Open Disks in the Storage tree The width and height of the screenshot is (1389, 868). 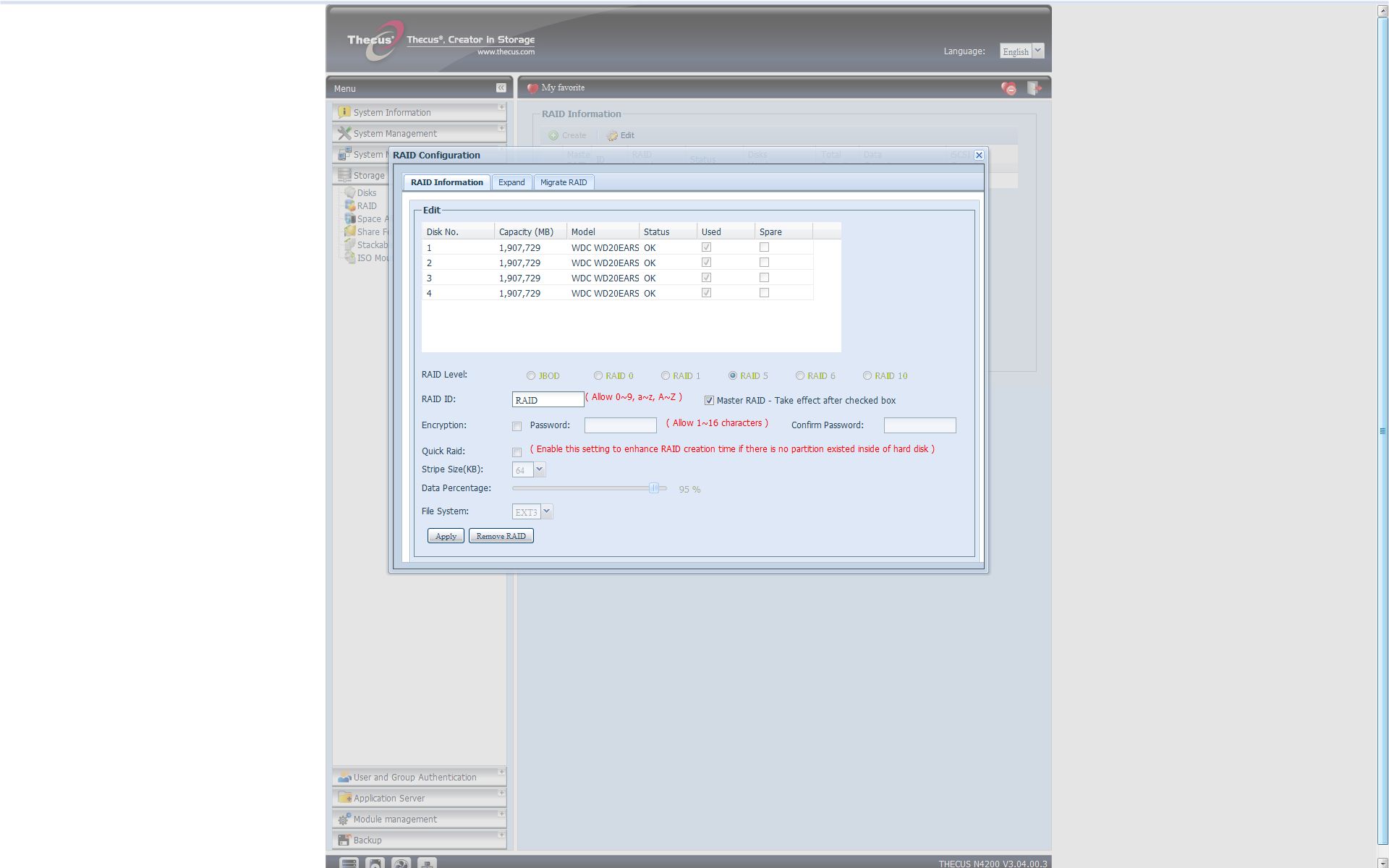366,193
